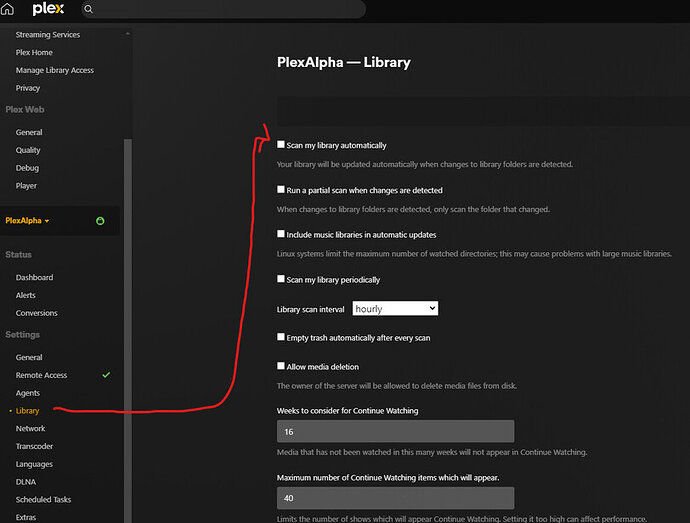
Task: Open Extras settings
Action: pos(26,517)
